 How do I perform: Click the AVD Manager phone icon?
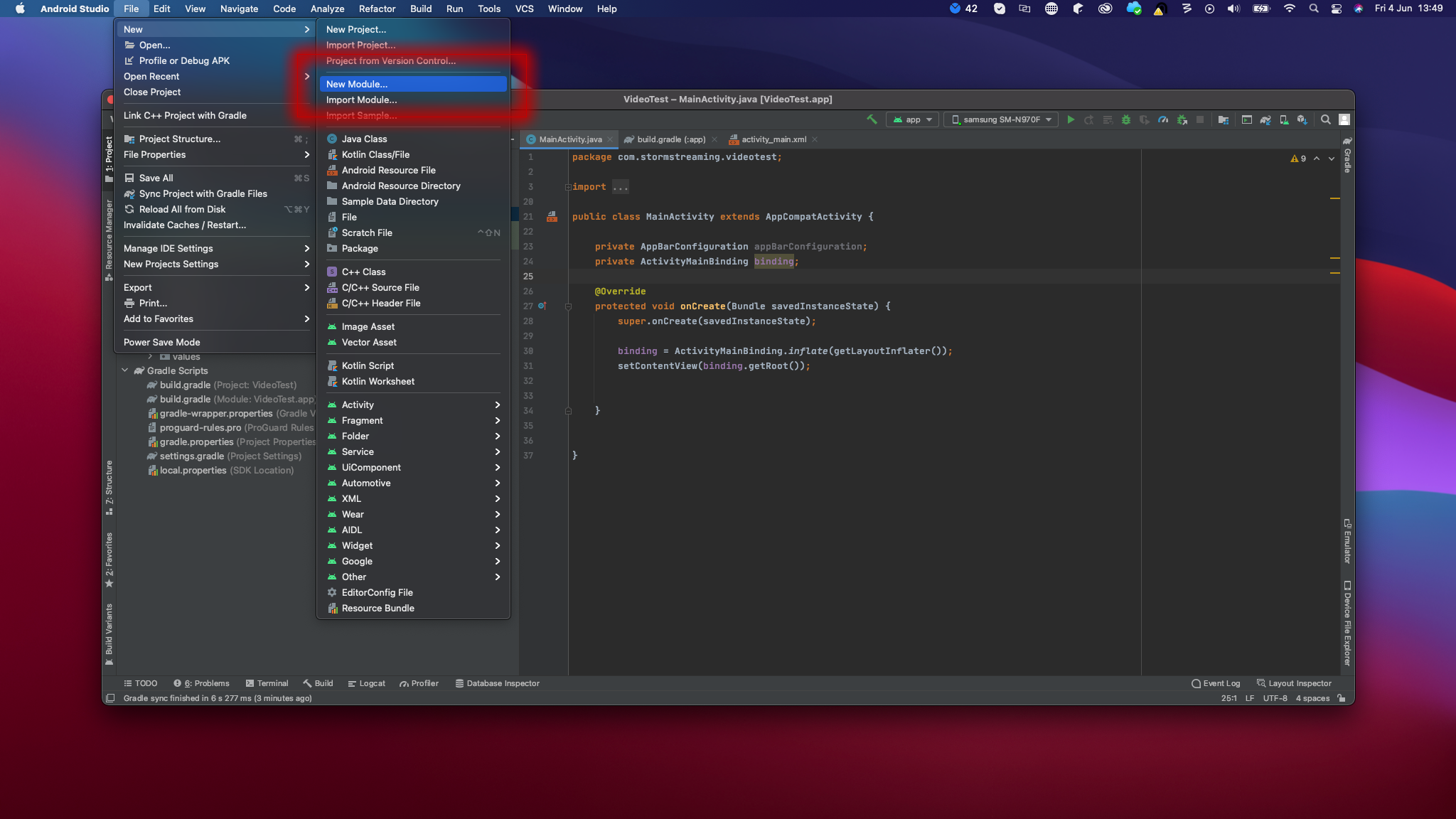[x=1284, y=119]
